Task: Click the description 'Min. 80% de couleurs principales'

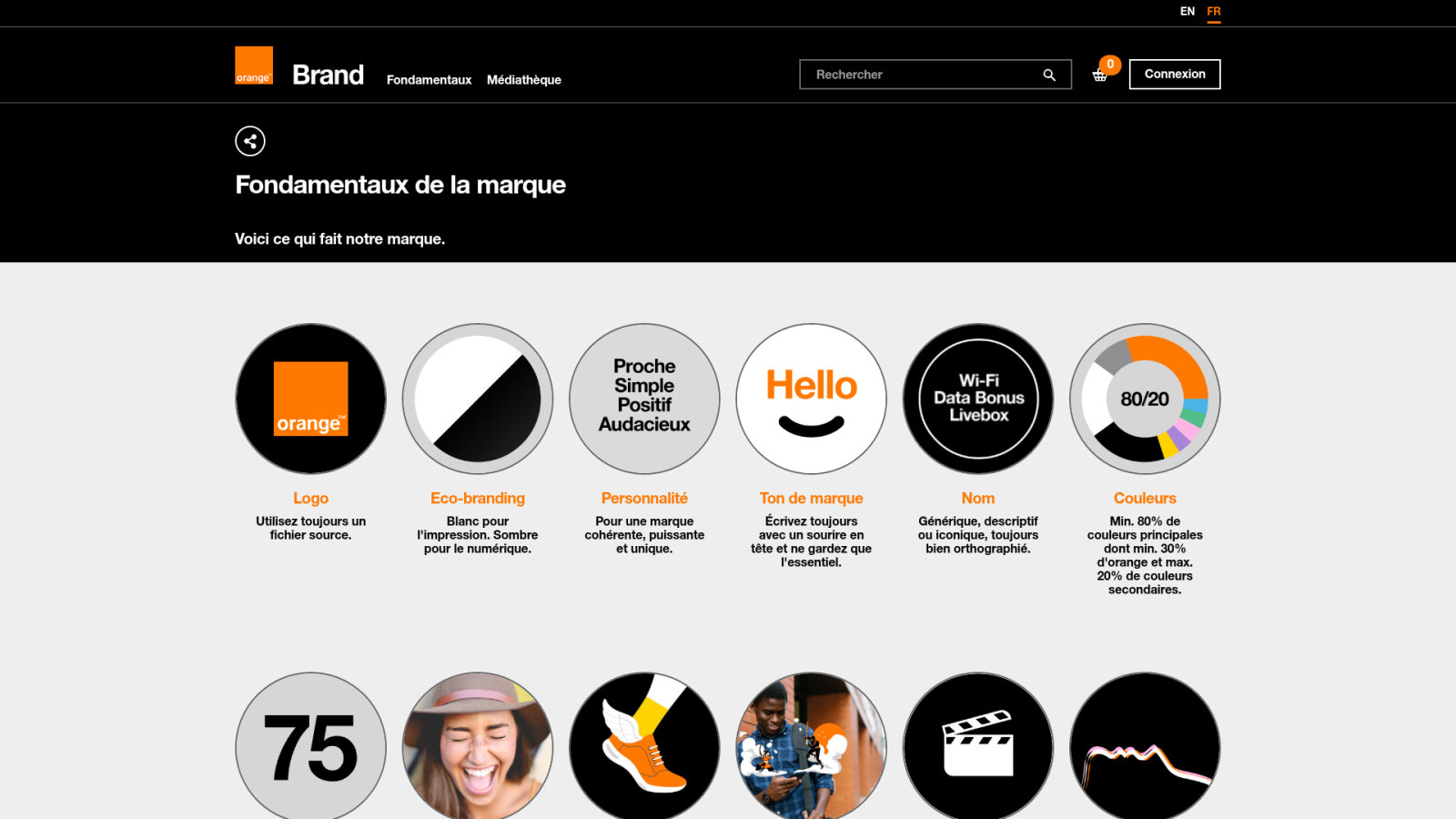Action: pyautogui.click(x=1145, y=555)
